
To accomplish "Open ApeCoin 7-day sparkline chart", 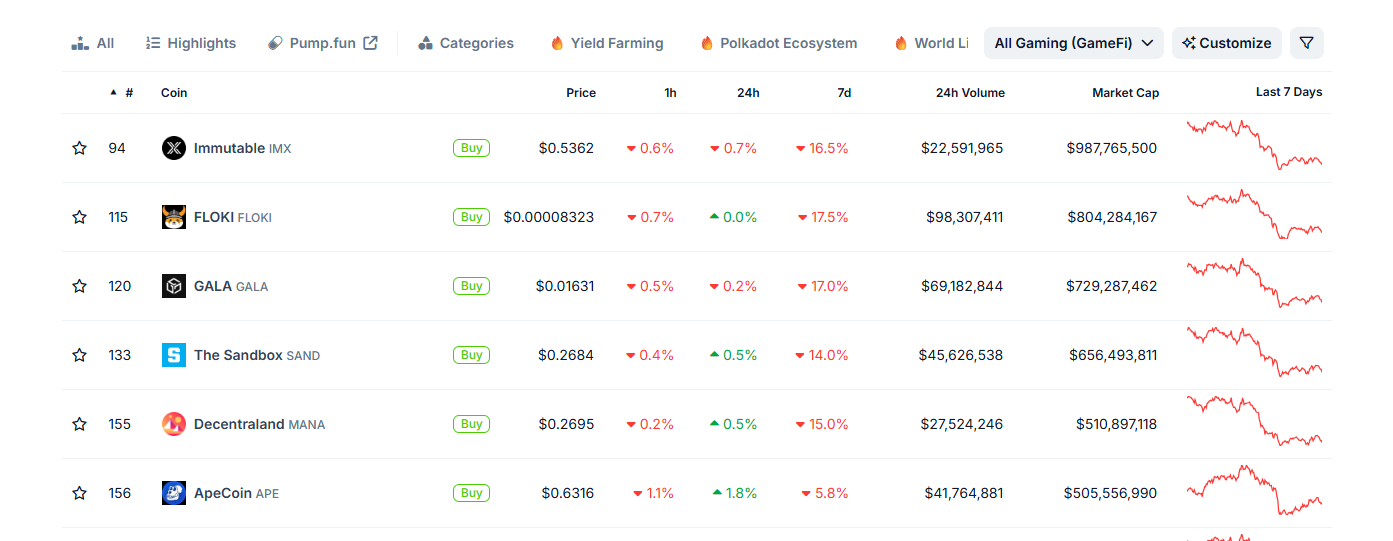I will [x=1254, y=490].
